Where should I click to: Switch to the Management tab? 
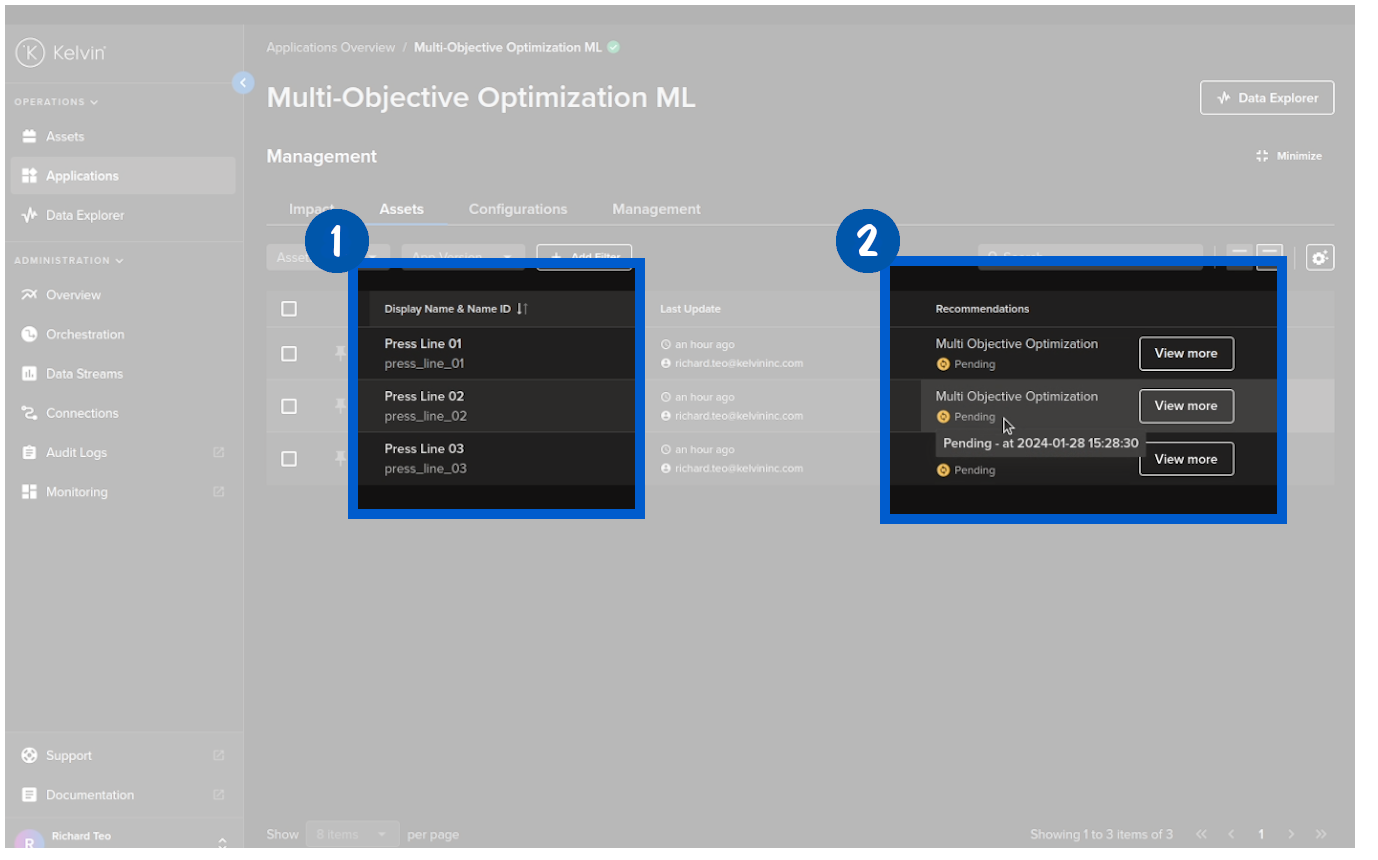[x=656, y=209]
